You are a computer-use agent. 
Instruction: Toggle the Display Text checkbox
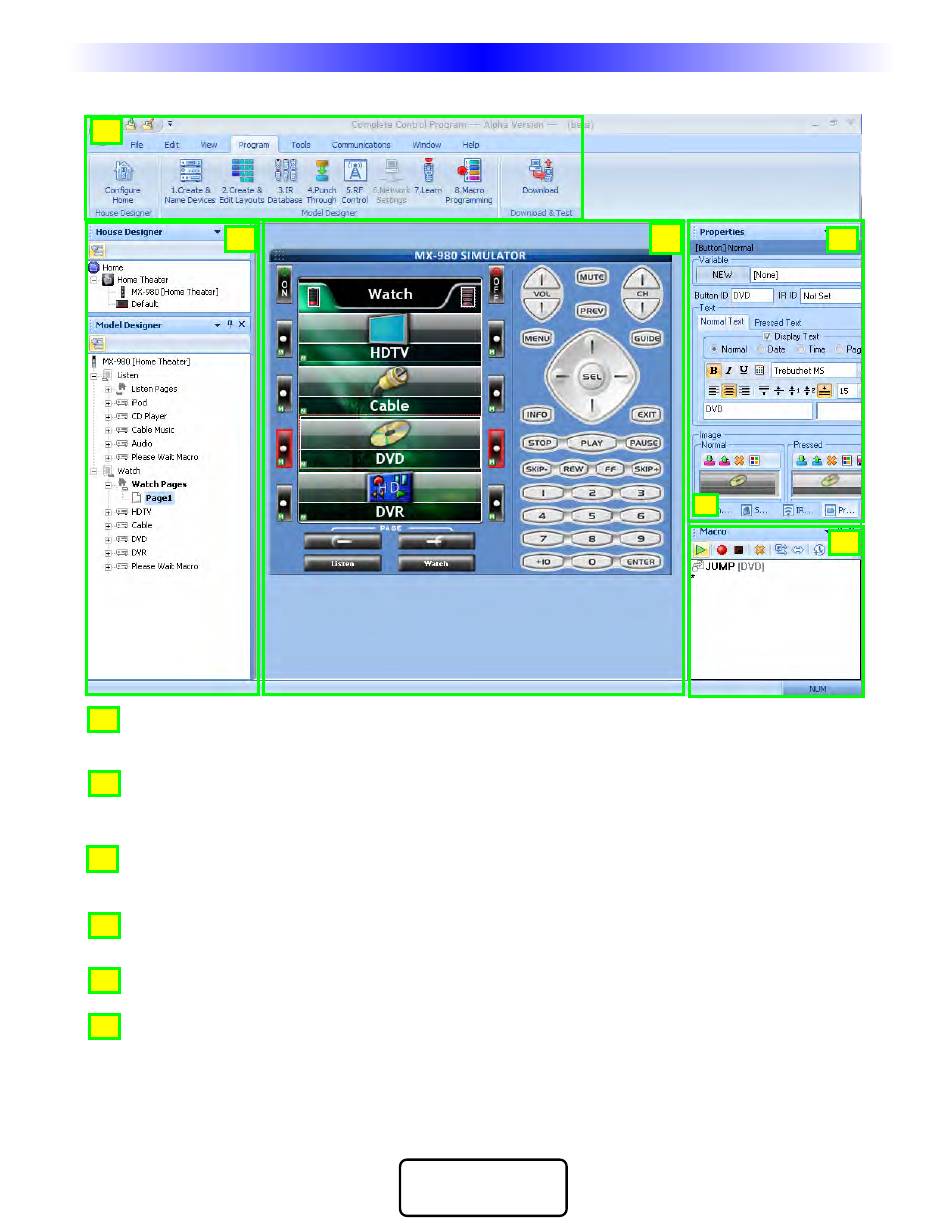pos(767,337)
